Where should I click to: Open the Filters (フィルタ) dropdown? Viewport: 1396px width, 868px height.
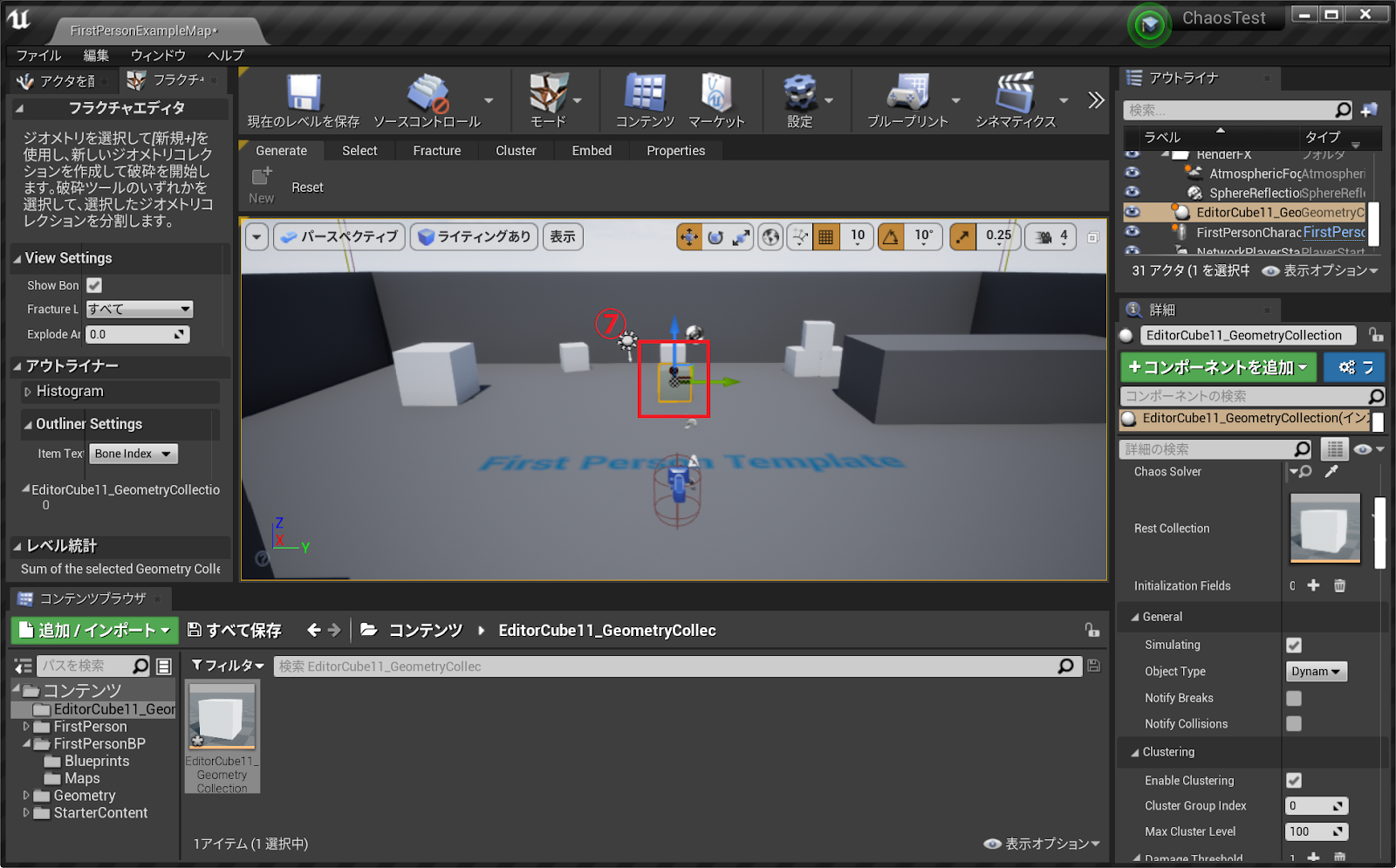[227, 666]
